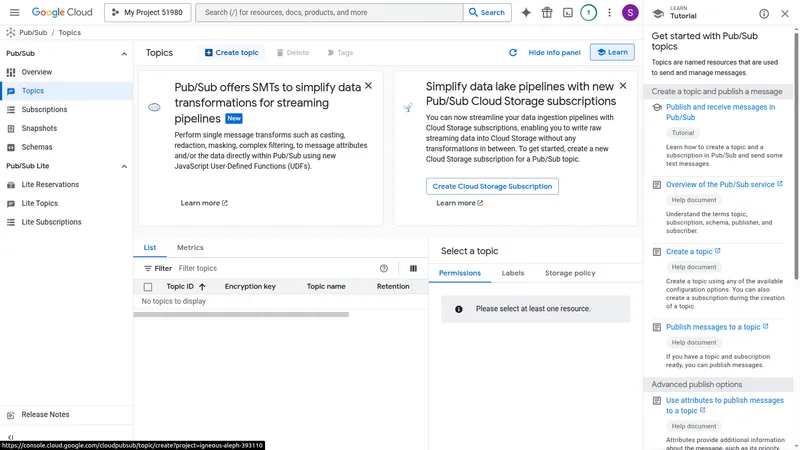Click the Release Notes icon
This screenshot has height=450, width=800.
(11, 415)
